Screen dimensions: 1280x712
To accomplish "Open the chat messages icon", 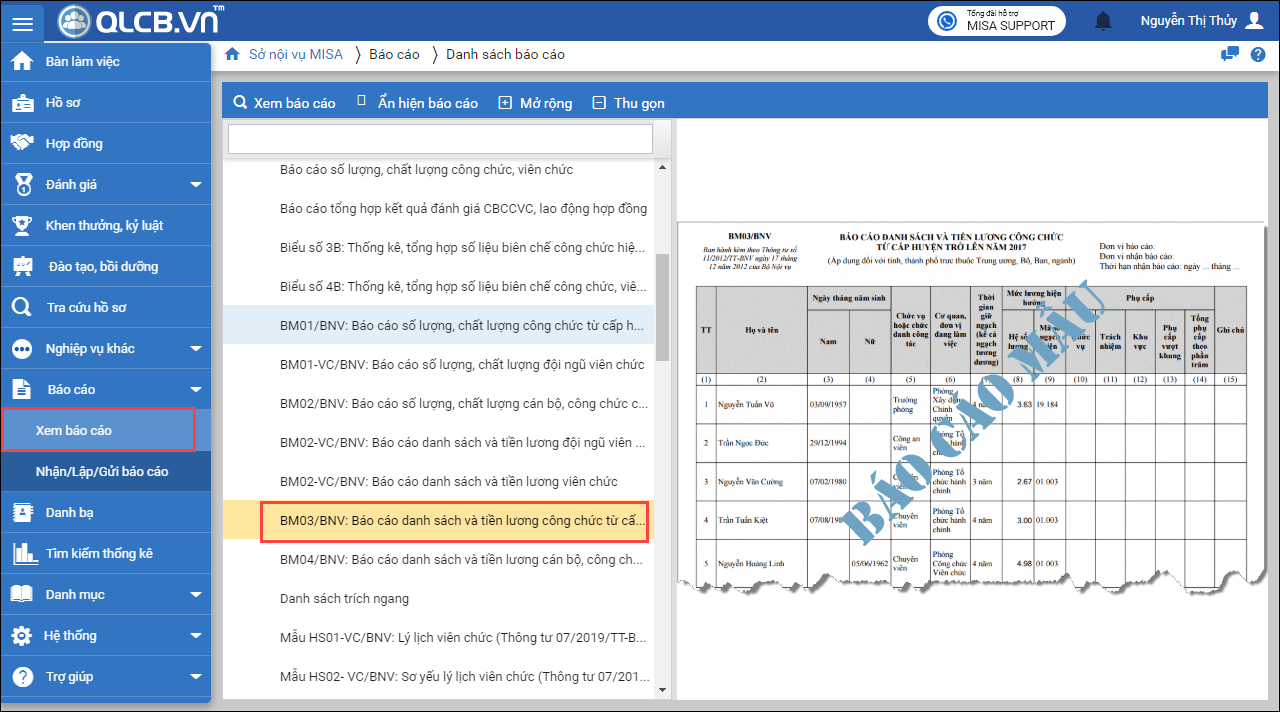I will click(x=1230, y=54).
